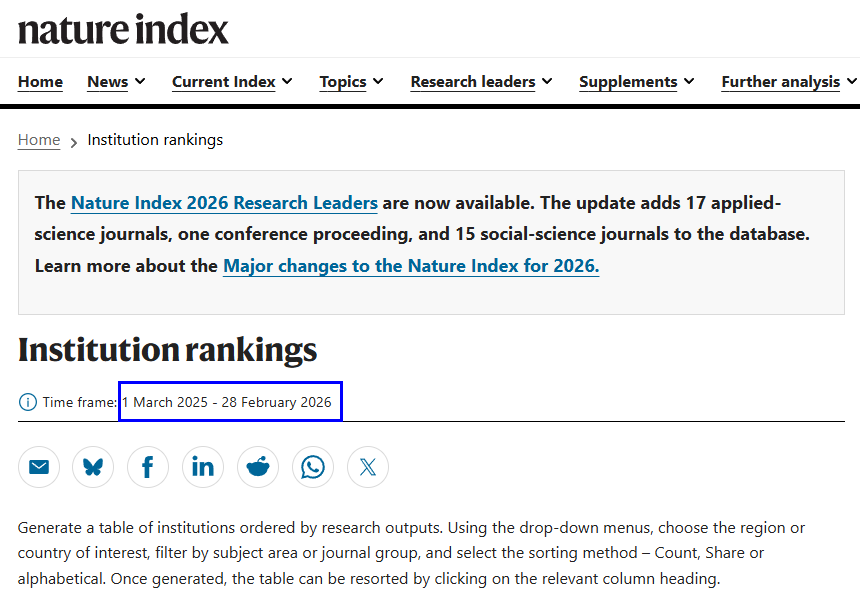Open the Research leaders menu item
This screenshot has width=860, height=604.
473,82
